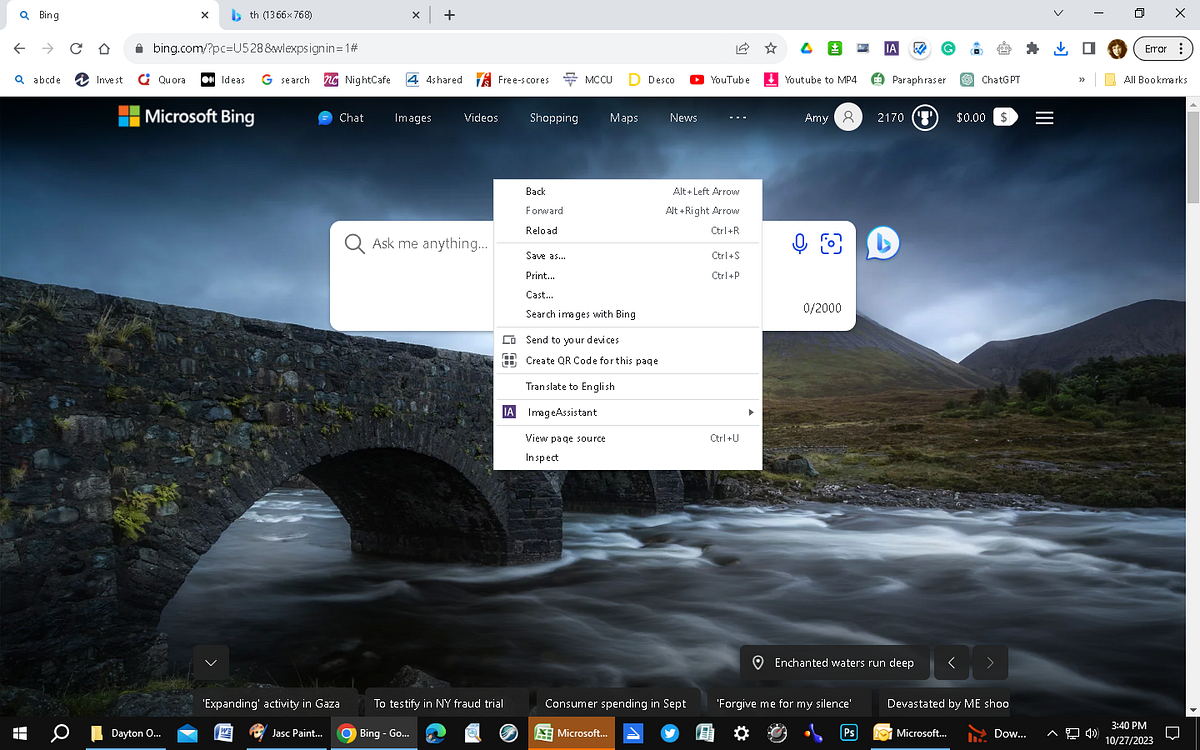
Task: Bookmark this page with the star icon
Action: tap(770, 47)
